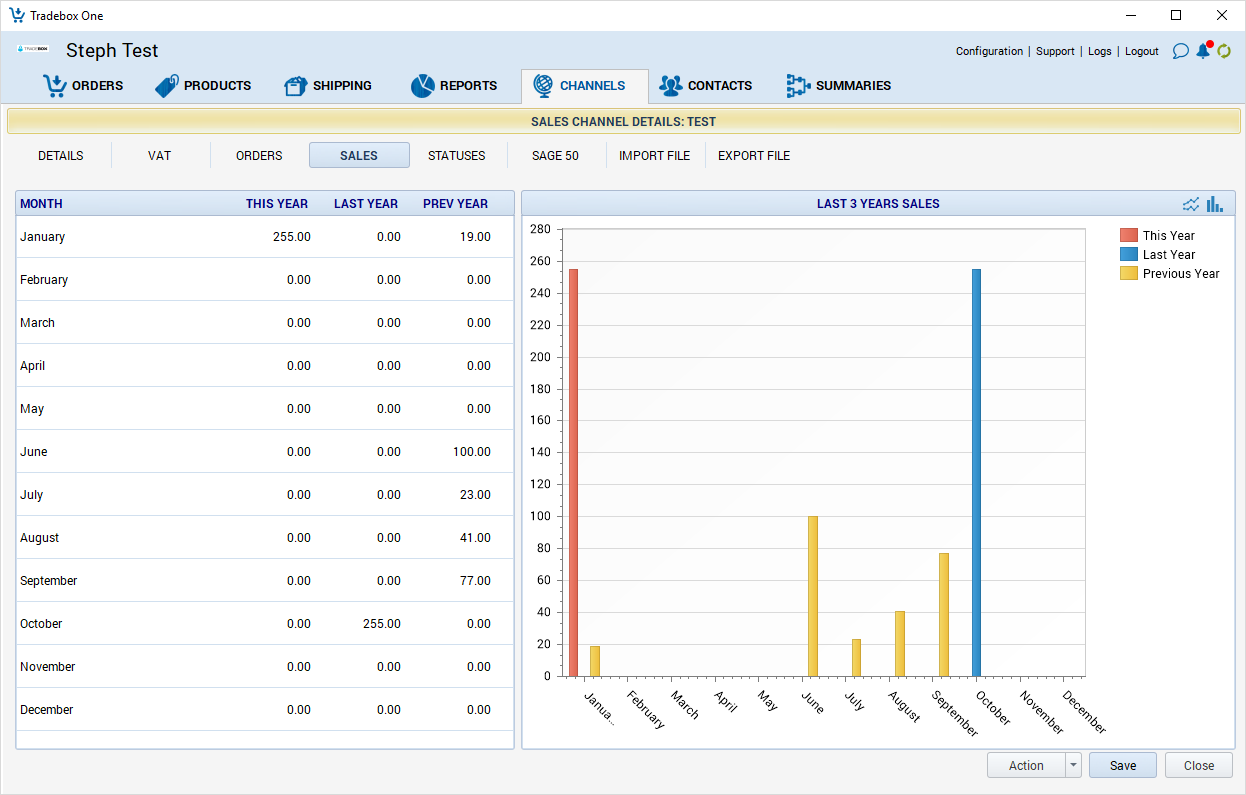The width and height of the screenshot is (1246, 795).
Task: Open the Import File tab
Action: tap(654, 156)
